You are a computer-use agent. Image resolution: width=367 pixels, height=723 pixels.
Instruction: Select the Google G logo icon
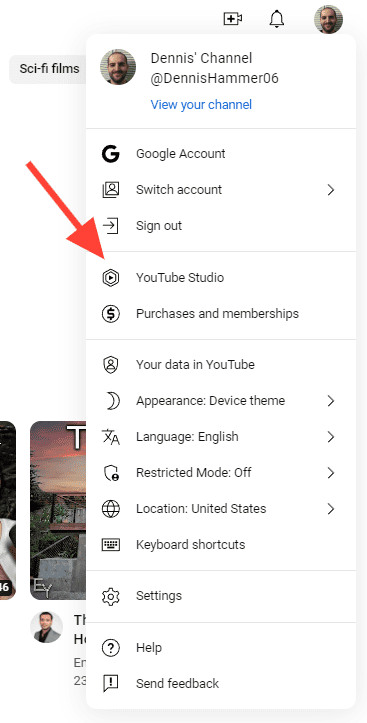pos(111,154)
